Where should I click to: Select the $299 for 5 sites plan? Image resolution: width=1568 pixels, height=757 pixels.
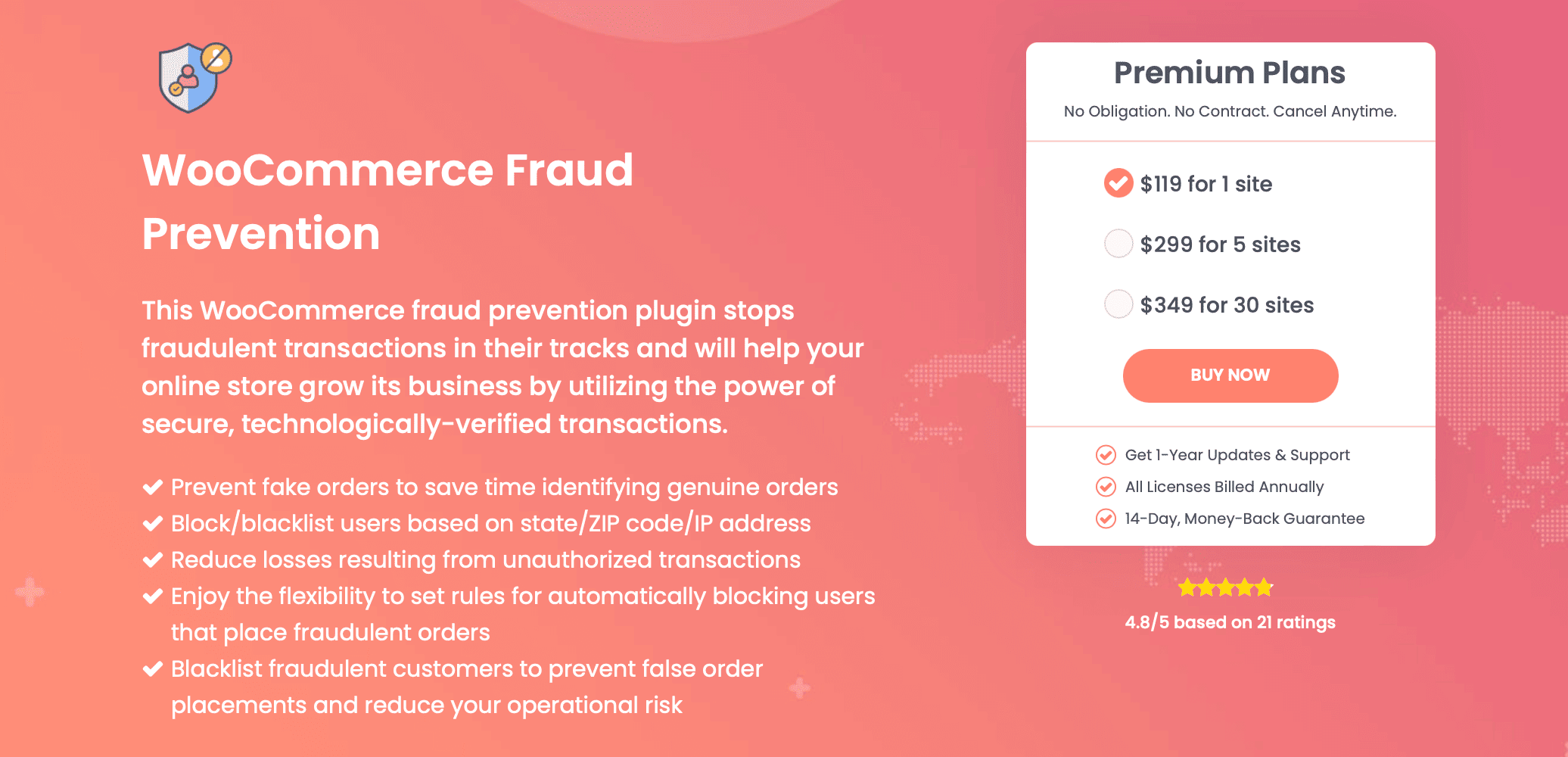pos(1118,244)
